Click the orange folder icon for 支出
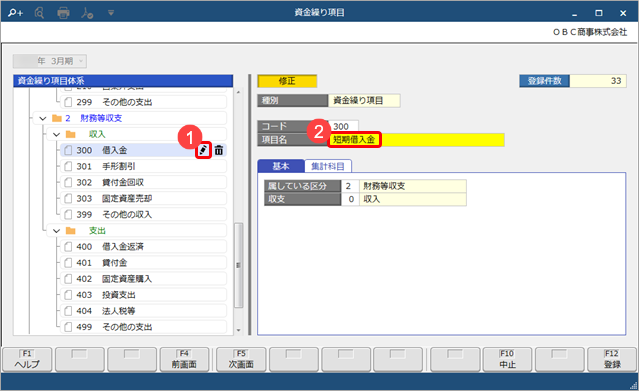This screenshot has width=639, height=391. [x=71, y=231]
